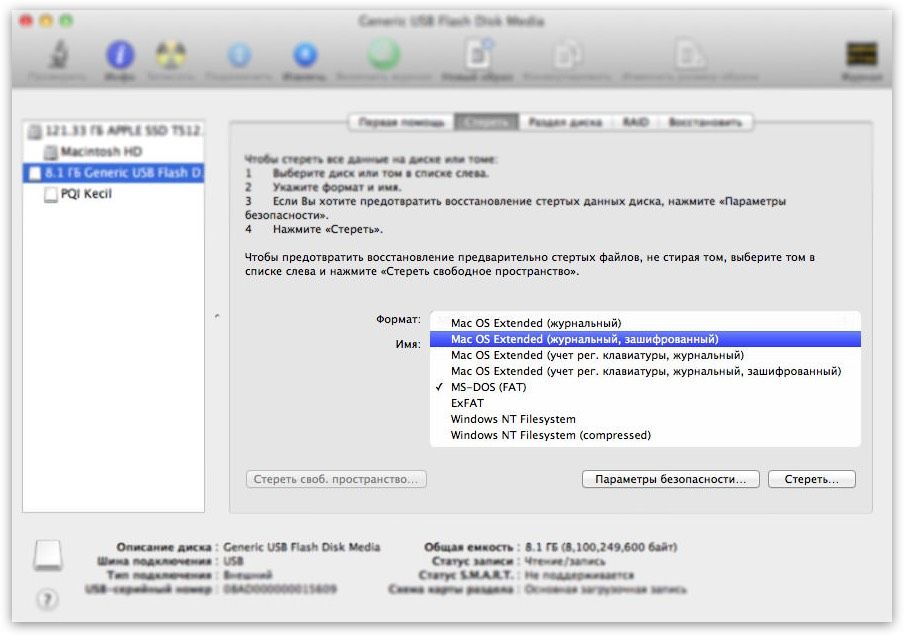Viewport: 904px width, 636px height.
Task: Select the 8.1 ГБ Generic USB Flash disk
Action: click(114, 172)
